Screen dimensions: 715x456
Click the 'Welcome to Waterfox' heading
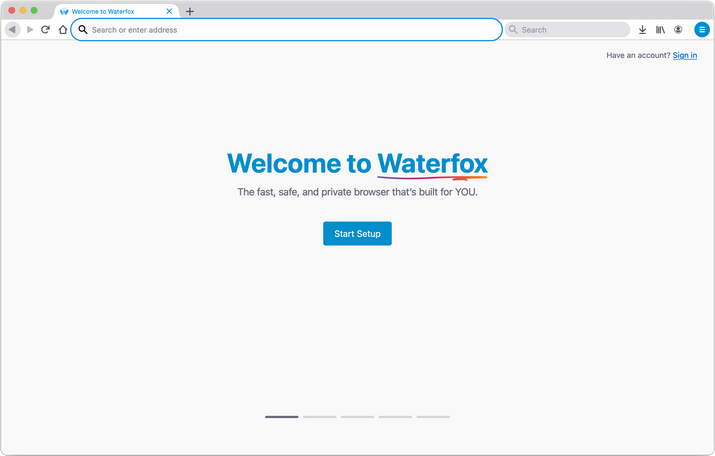point(358,164)
